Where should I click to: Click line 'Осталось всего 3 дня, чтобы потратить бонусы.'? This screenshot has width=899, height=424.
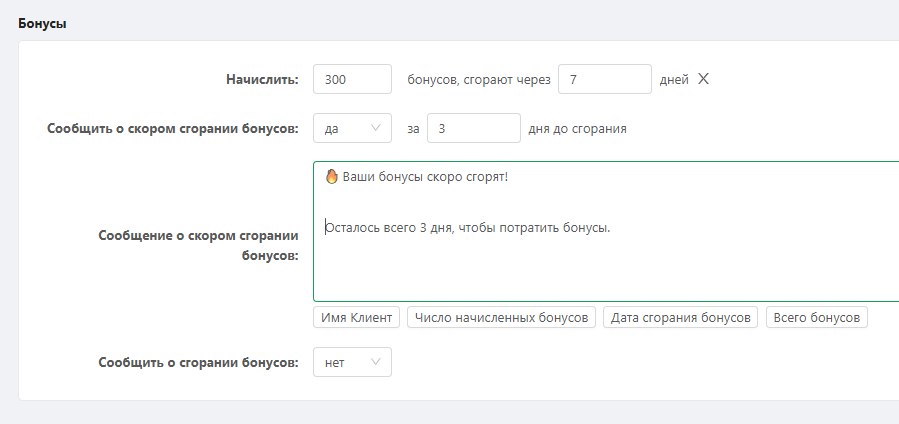click(467, 228)
